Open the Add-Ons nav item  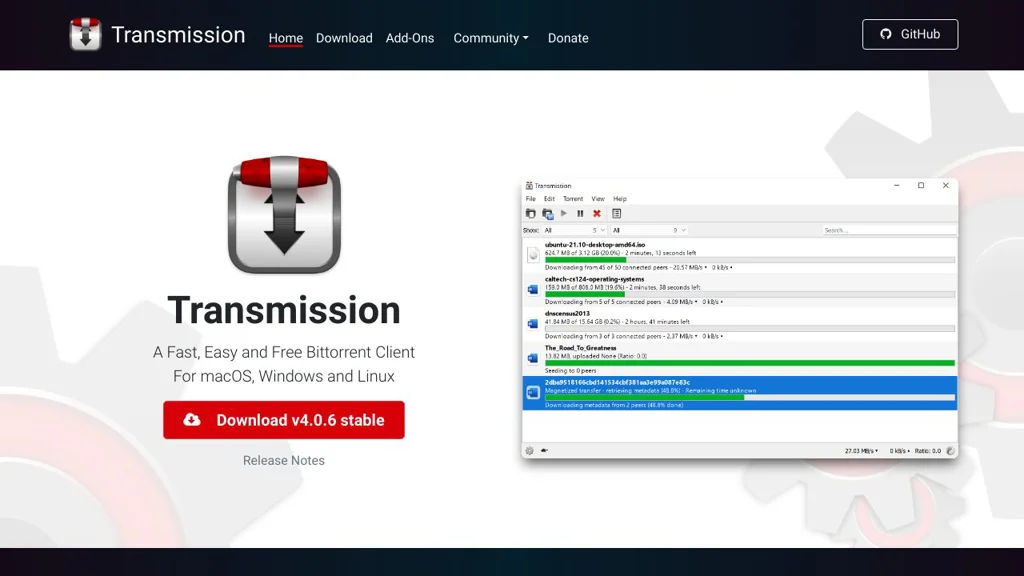click(x=409, y=38)
